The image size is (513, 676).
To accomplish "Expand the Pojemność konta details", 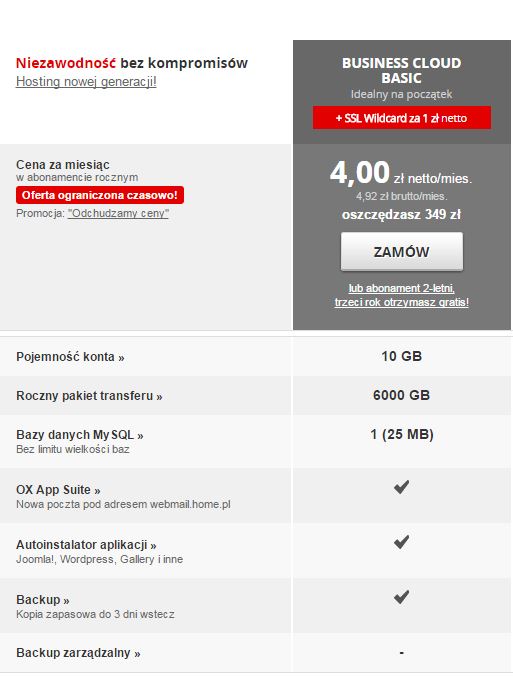I will 70,357.
